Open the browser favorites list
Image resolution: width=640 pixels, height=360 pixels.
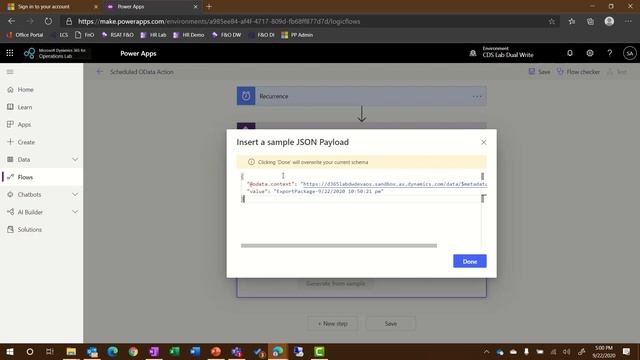[x=572, y=21]
